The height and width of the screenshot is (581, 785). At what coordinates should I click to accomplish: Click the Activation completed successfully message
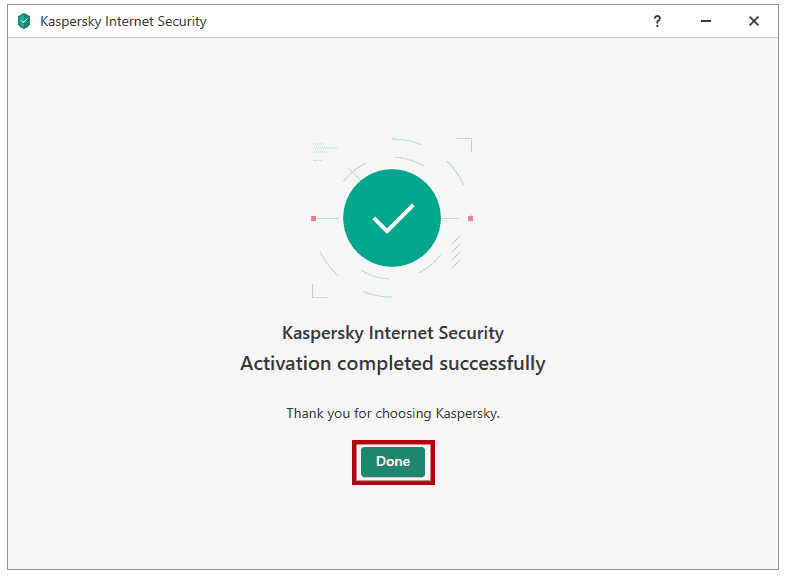392,363
